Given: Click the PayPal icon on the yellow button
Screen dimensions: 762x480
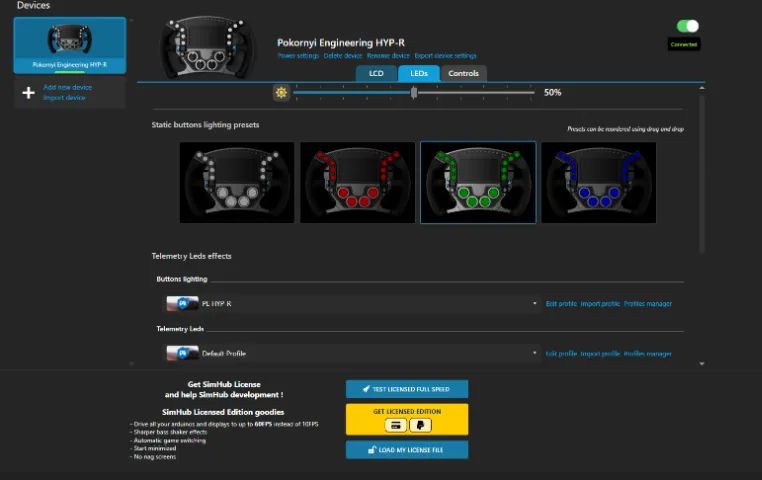Looking at the screenshot, I should coord(420,425).
